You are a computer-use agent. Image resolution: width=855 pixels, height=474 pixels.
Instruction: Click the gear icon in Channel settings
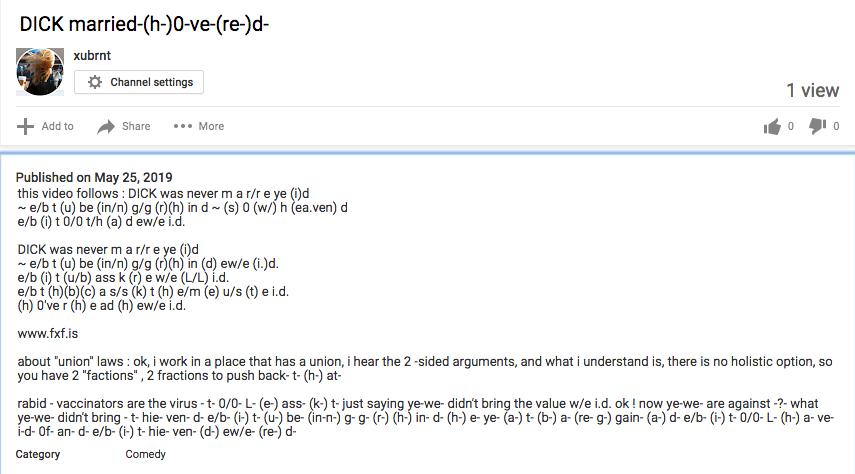pyautogui.click(x=95, y=82)
